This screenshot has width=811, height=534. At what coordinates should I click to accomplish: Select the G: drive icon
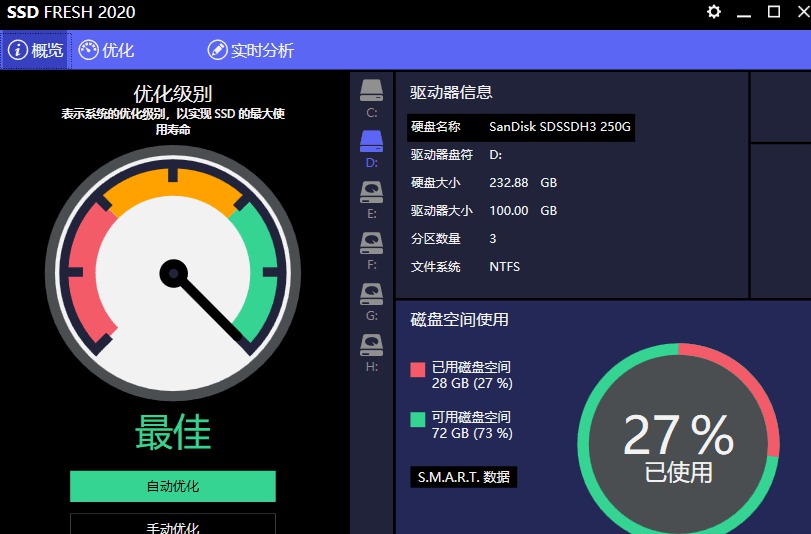pyautogui.click(x=371, y=294)
